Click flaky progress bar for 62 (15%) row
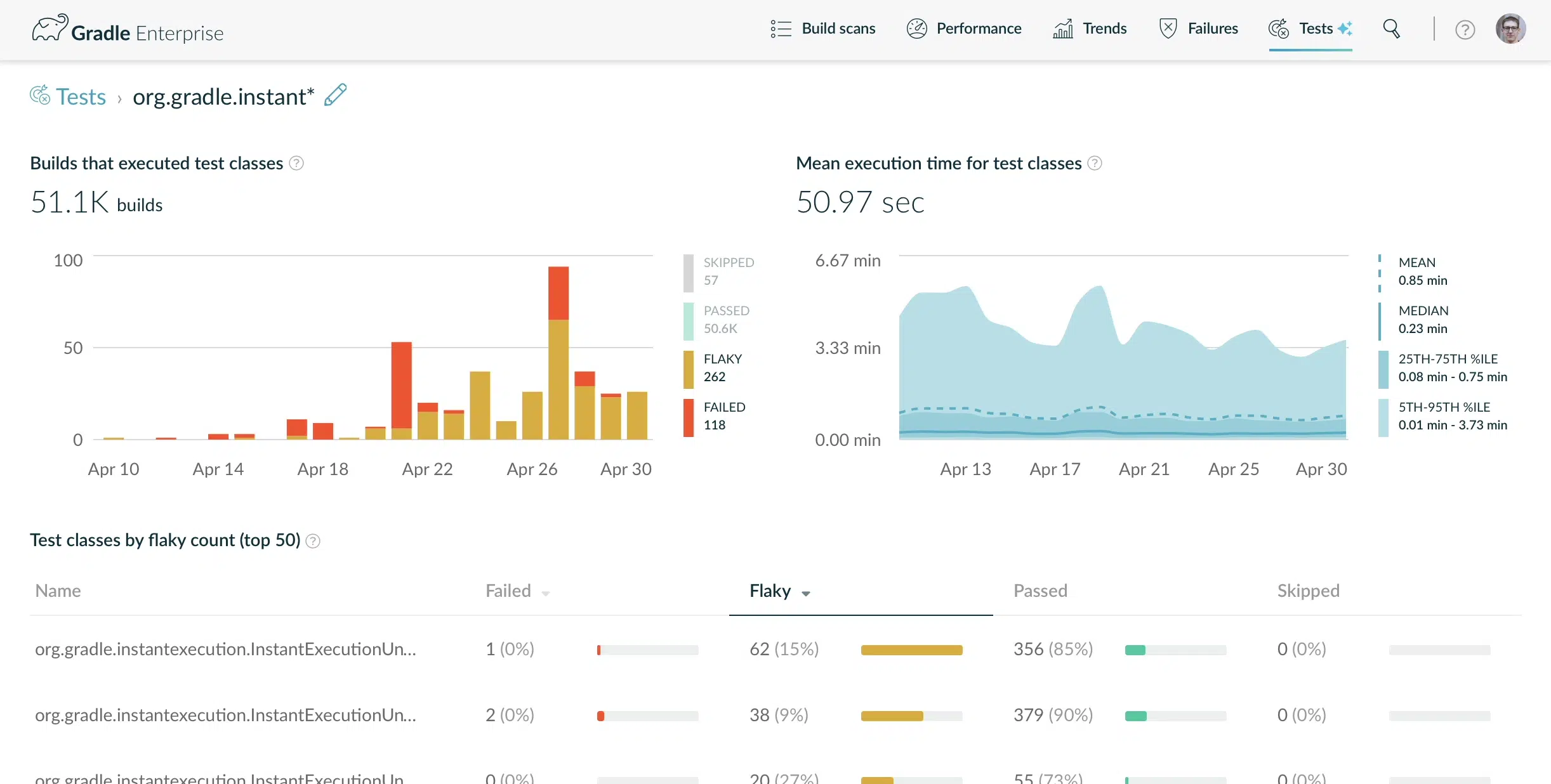Viewport: 1551px width, 784px height. [x=911, y=650]
